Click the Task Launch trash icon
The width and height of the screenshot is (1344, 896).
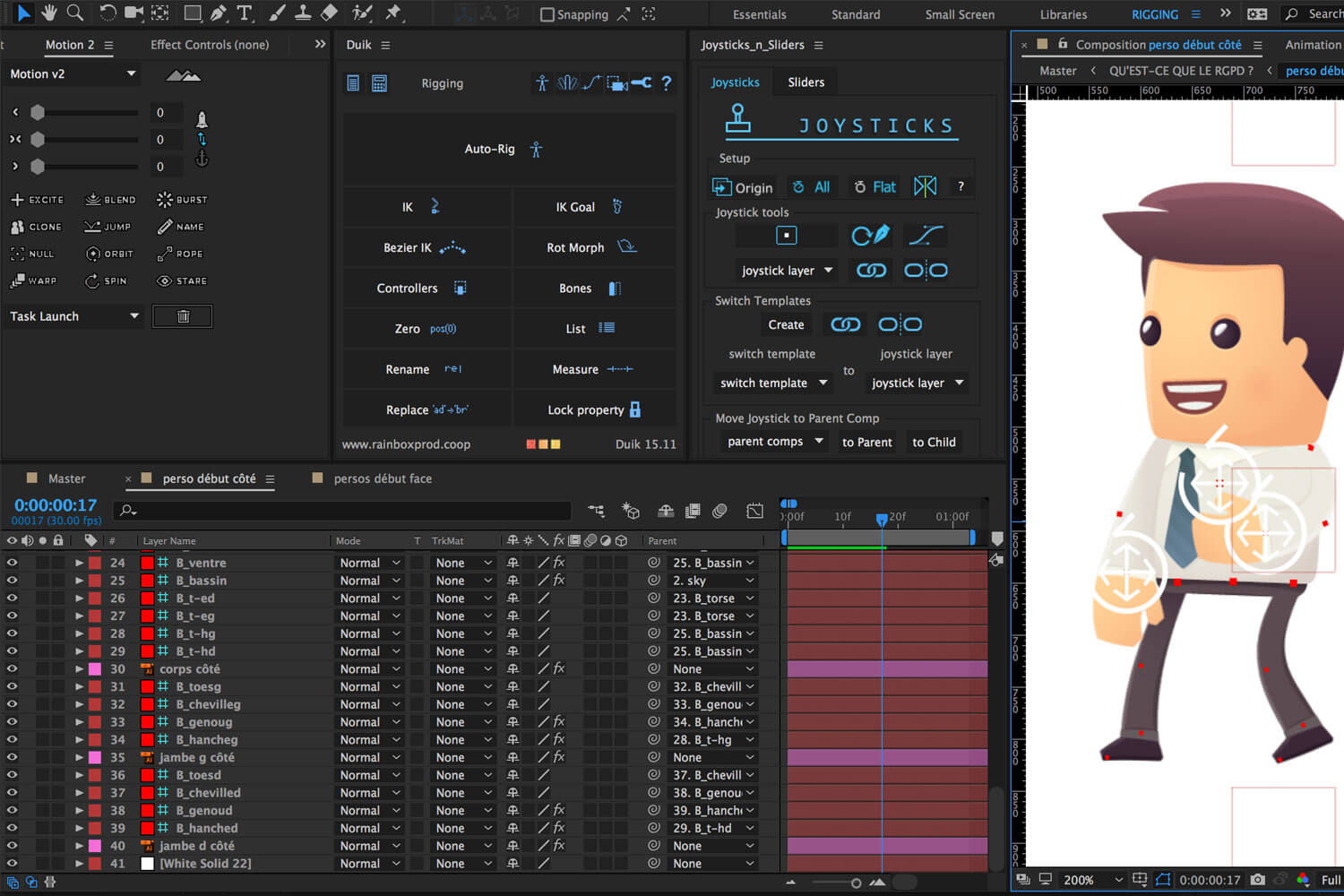tap(183, 316)
